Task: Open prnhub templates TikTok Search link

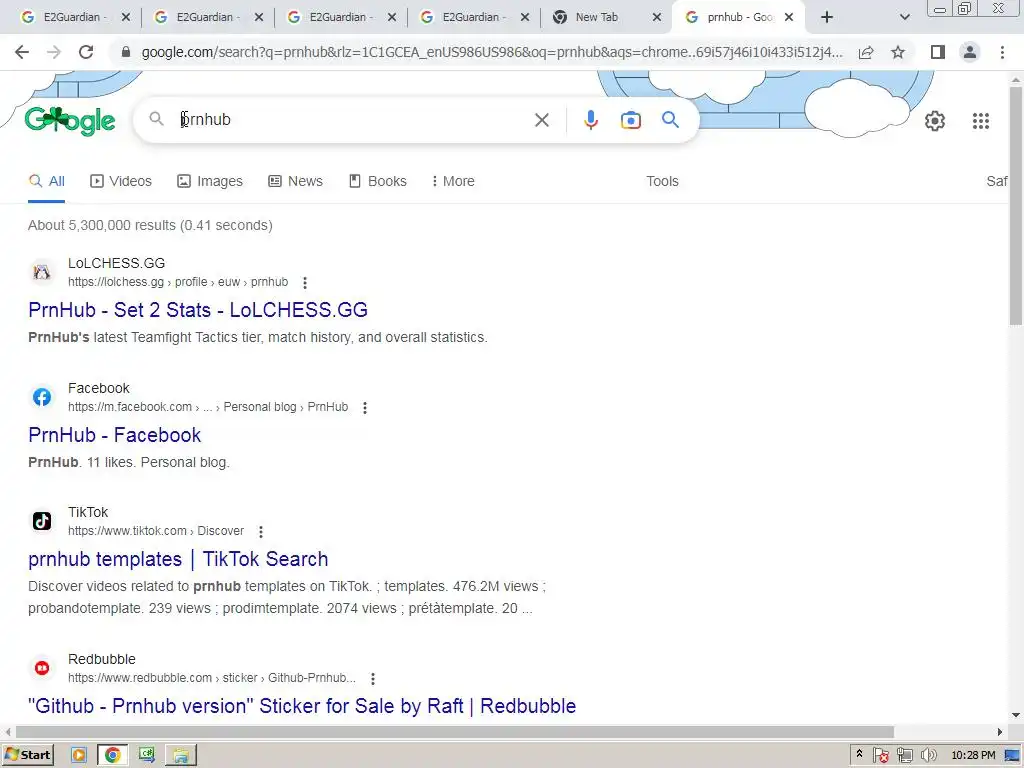Action: (x=178, y=560)
